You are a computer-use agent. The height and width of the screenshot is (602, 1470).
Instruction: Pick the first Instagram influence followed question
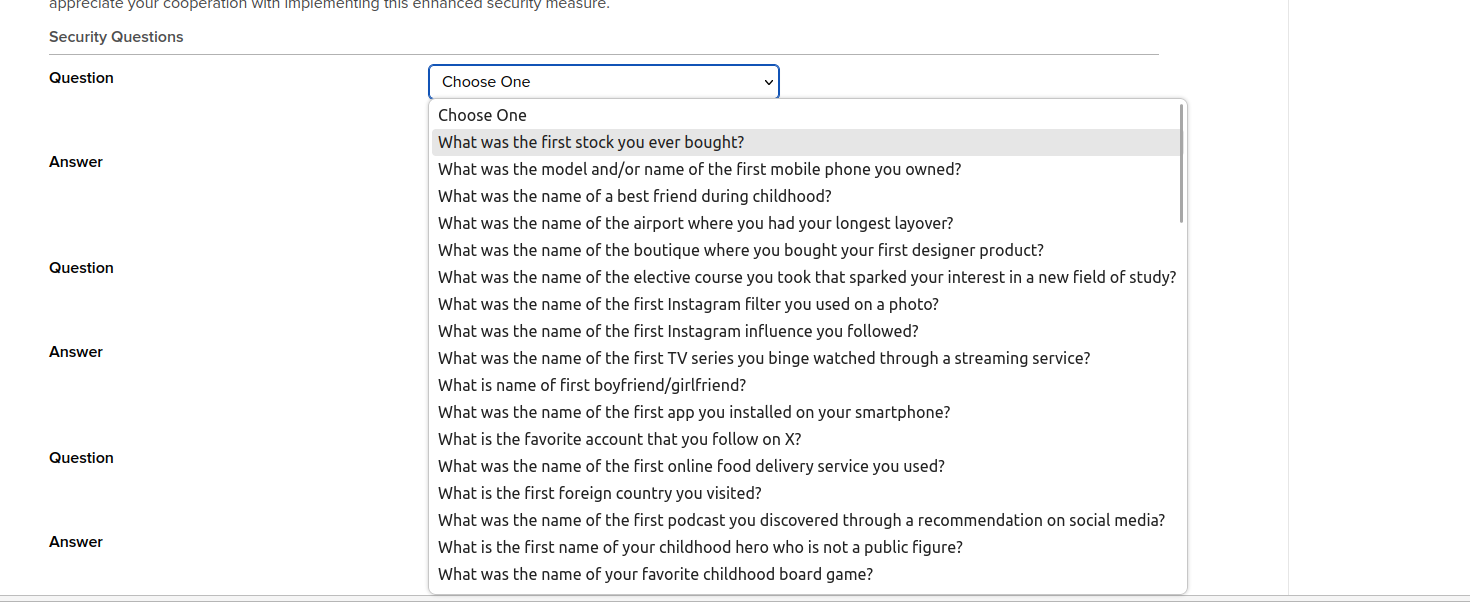click(678, 331)
